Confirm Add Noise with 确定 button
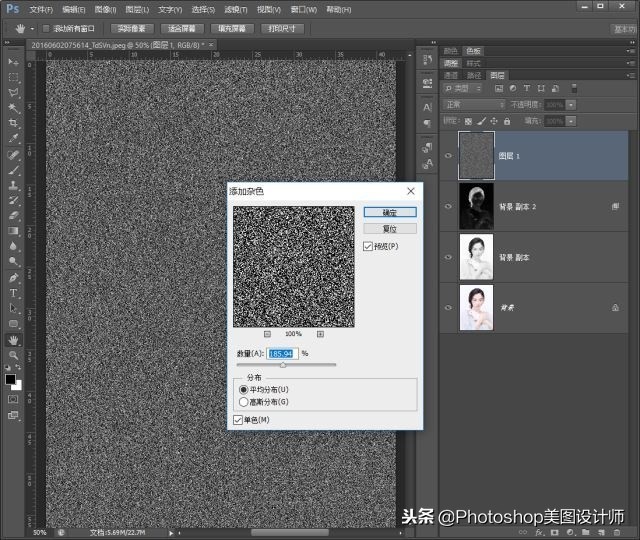This screenshot has width=640, height=540. (x=389, y=212)
